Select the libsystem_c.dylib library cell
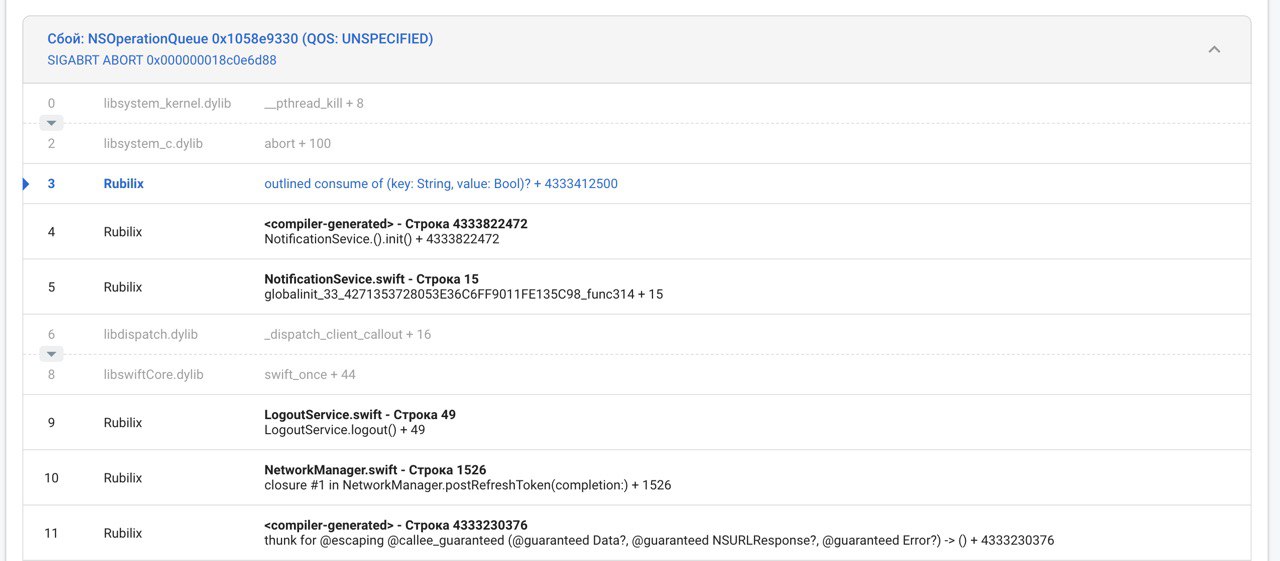 [153, 143]
